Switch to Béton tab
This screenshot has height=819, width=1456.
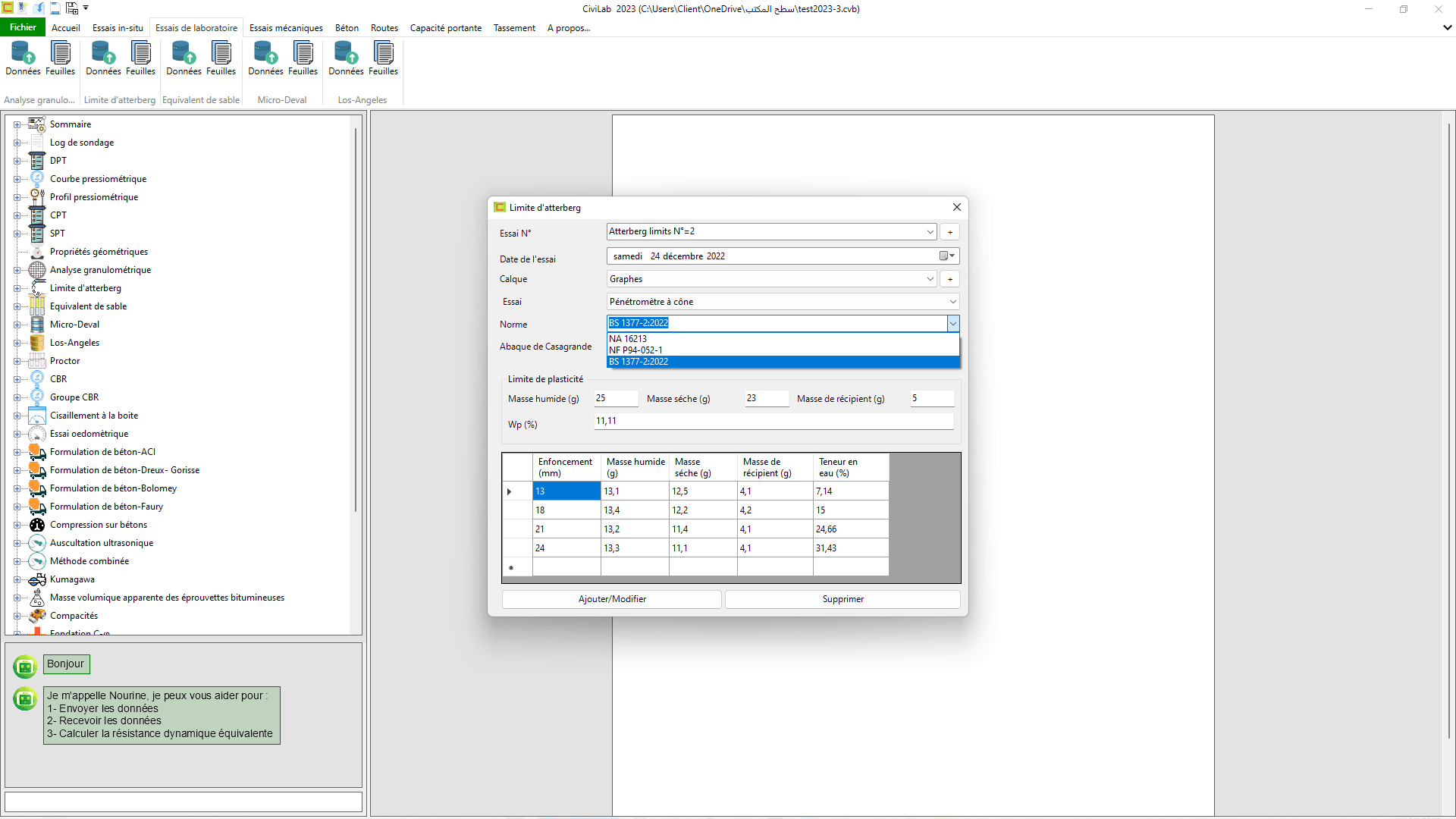(347, 28)
